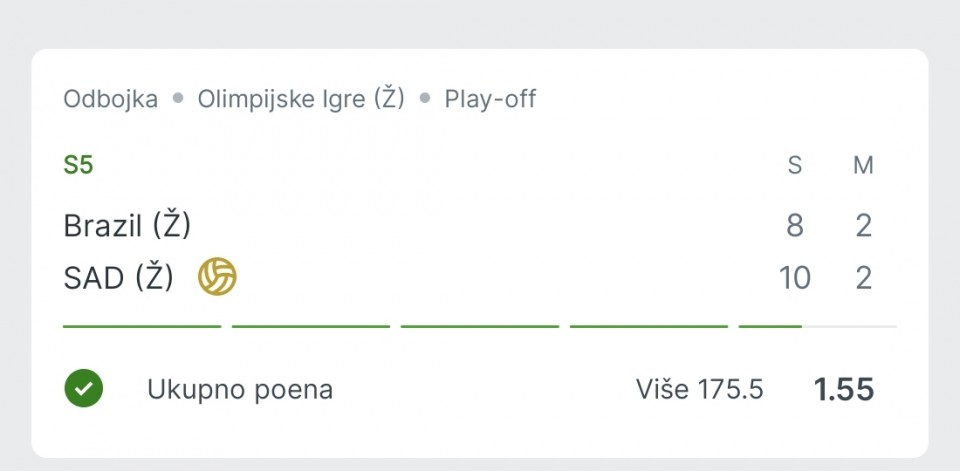Click the 1.55 odds value
The width and height of the screenshot is (960, 471).
pos(844,390)
